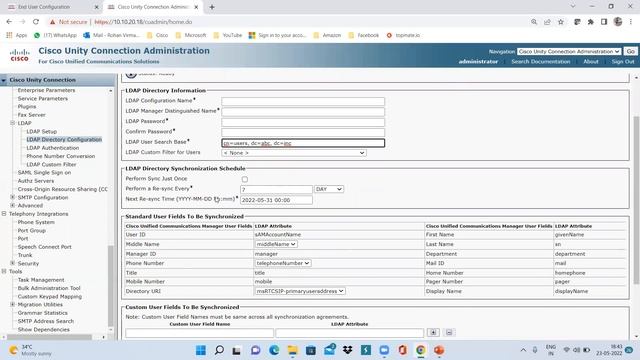This screenshot has width=640, height=360.
Task: Open taskbar Search magnifier
Action: coord(219,350)
